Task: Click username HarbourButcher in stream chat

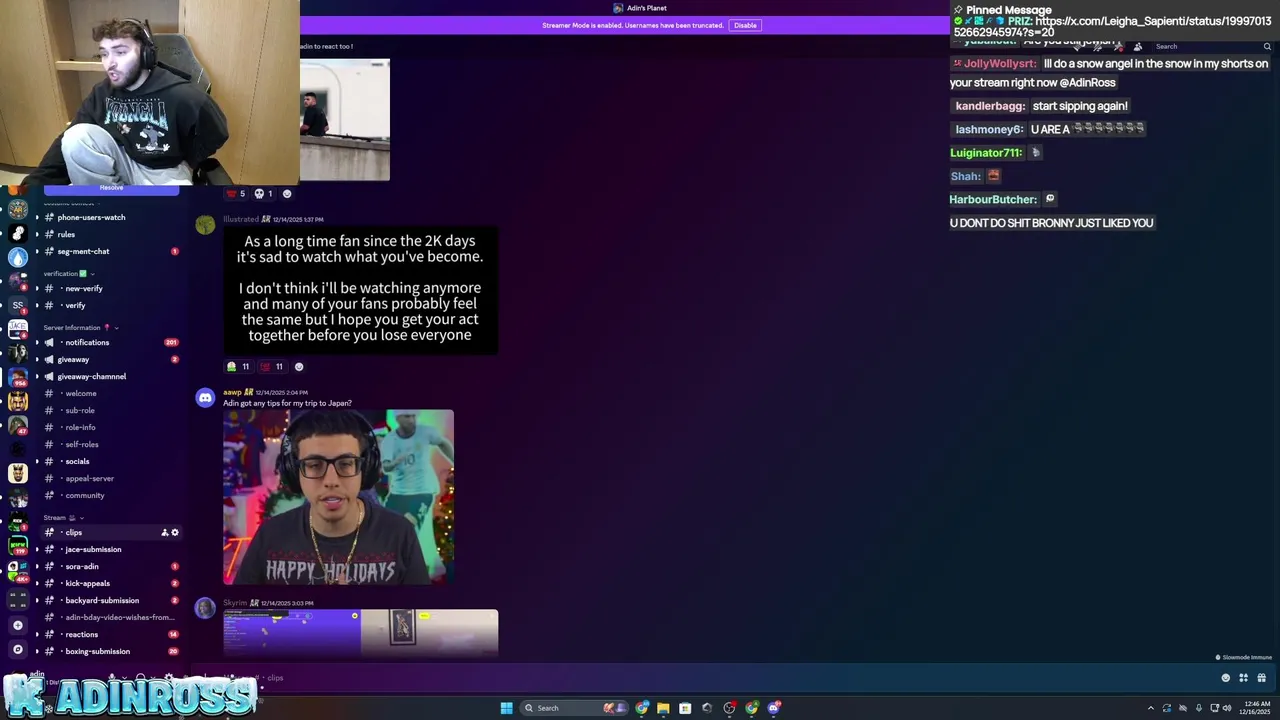Action: 993,199
